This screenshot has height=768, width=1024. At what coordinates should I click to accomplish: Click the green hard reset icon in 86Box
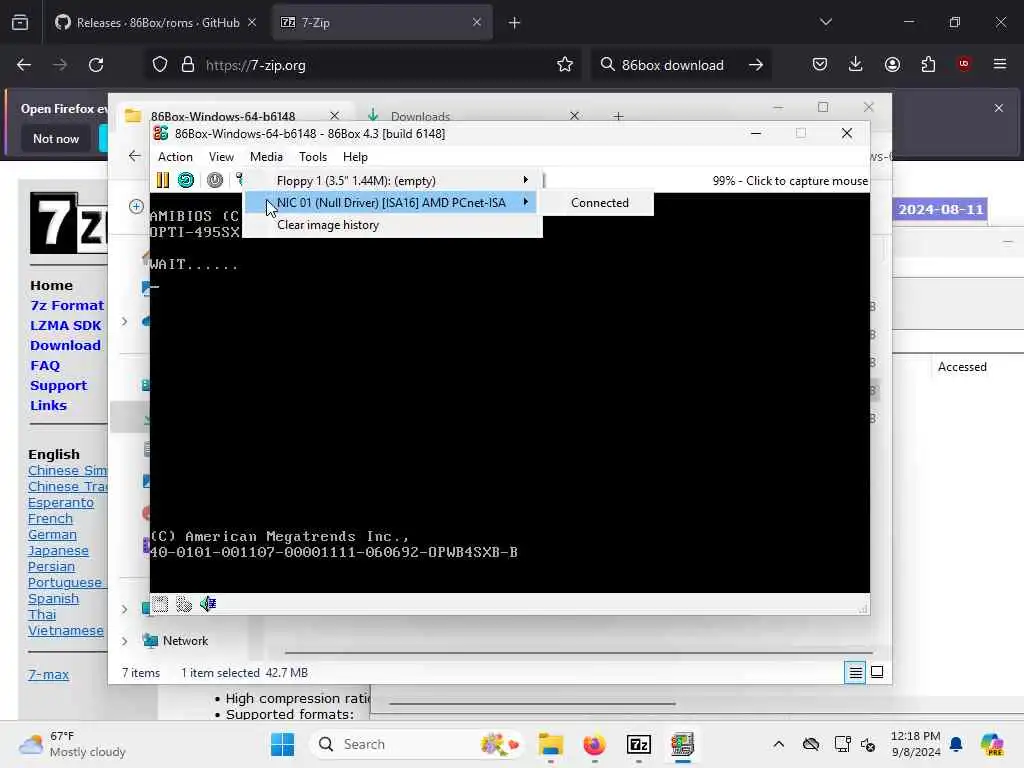point(186,180)
